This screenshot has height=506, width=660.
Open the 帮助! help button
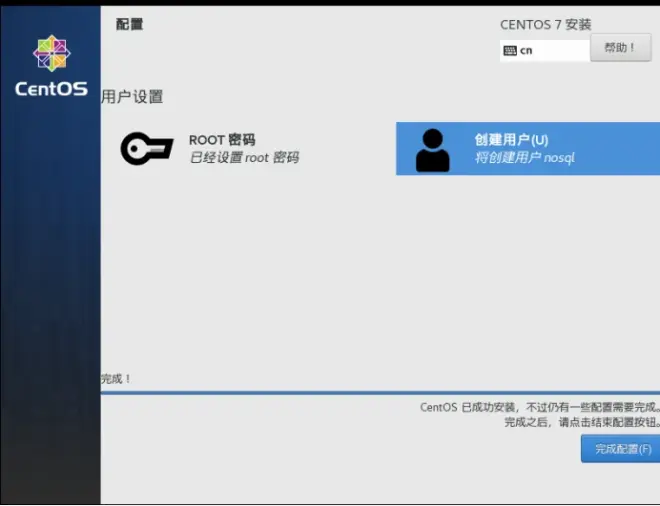pyautogui.click(x=620, y=48)
